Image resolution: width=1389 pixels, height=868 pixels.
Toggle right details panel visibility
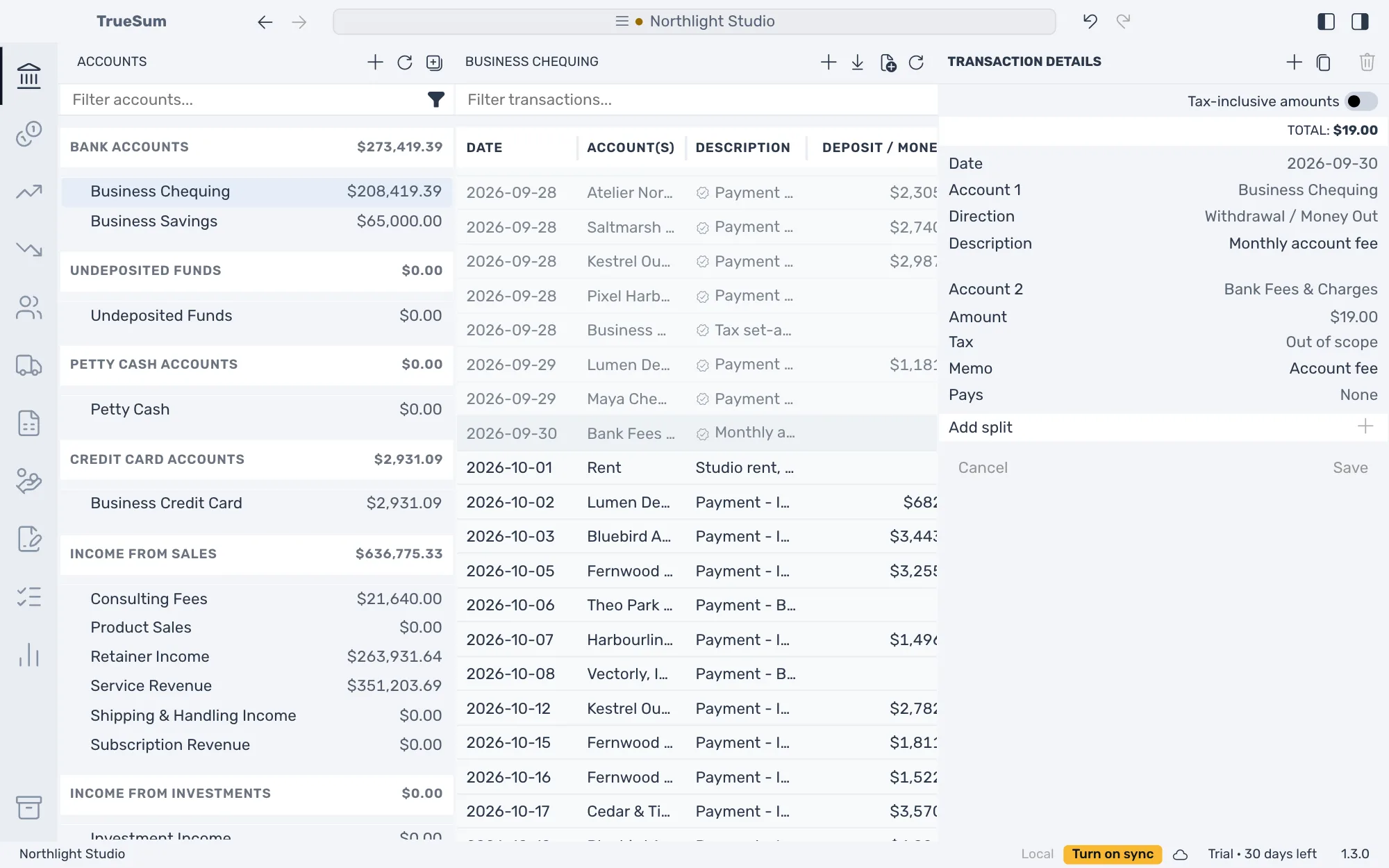(x=1360, y=22)
